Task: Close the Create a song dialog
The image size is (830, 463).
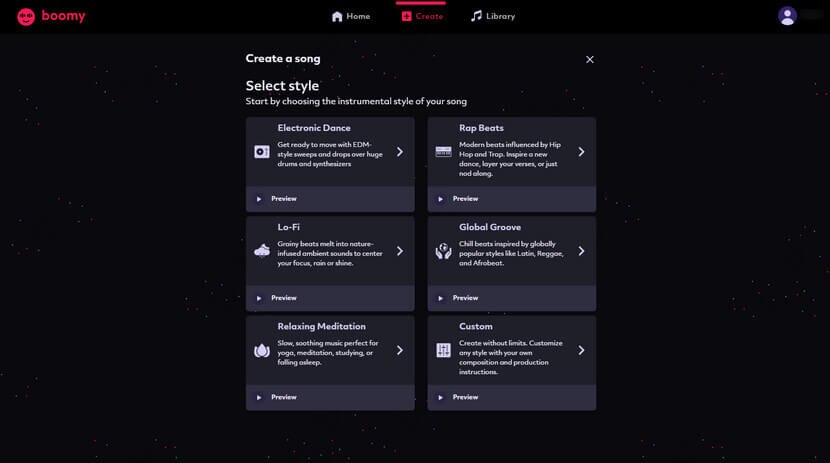Action: coord(590,59)
